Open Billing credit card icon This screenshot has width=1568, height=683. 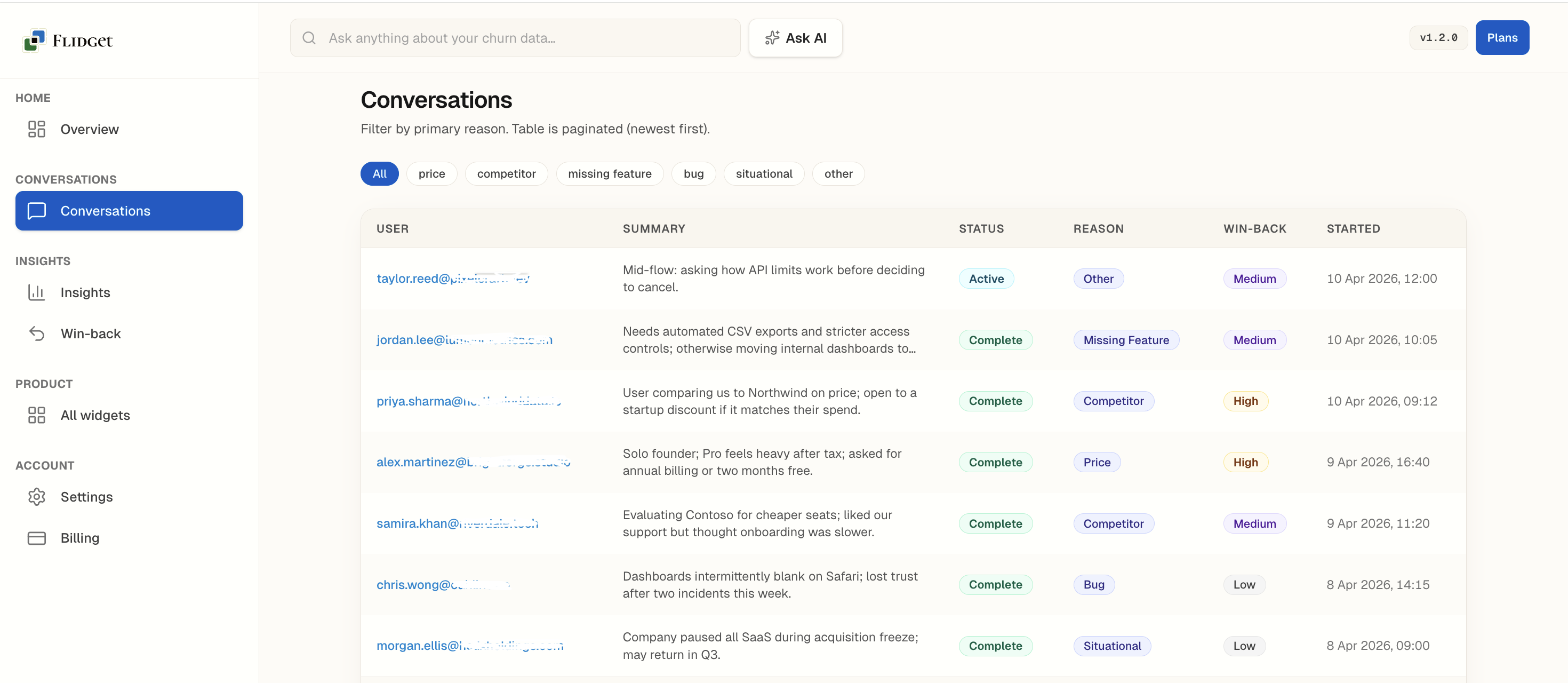click(36, 538)
